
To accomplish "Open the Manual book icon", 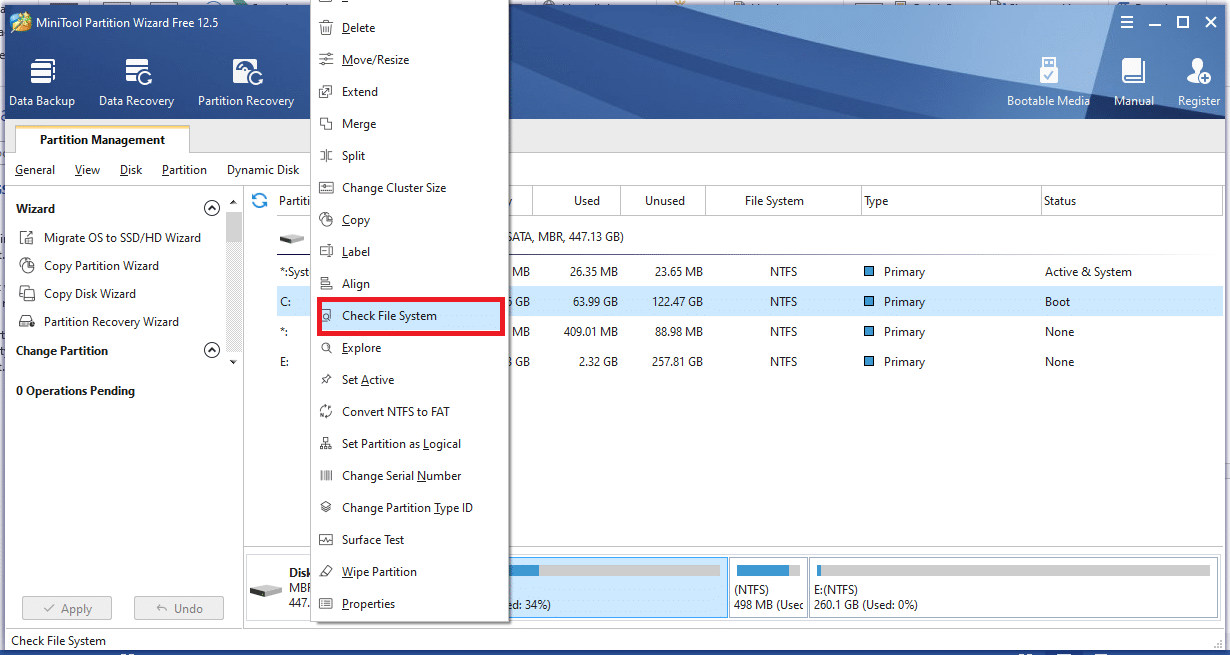I will click(x=1133, y=74).
